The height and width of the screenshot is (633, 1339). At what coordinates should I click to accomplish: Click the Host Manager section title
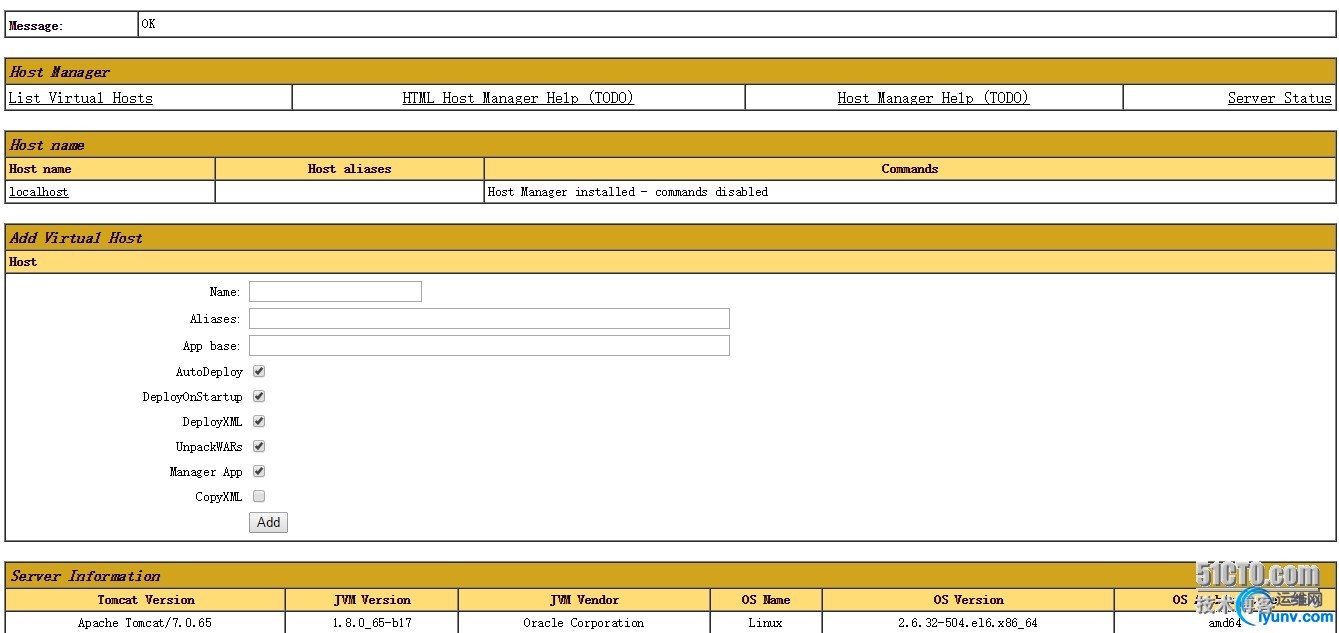[60, 72]
